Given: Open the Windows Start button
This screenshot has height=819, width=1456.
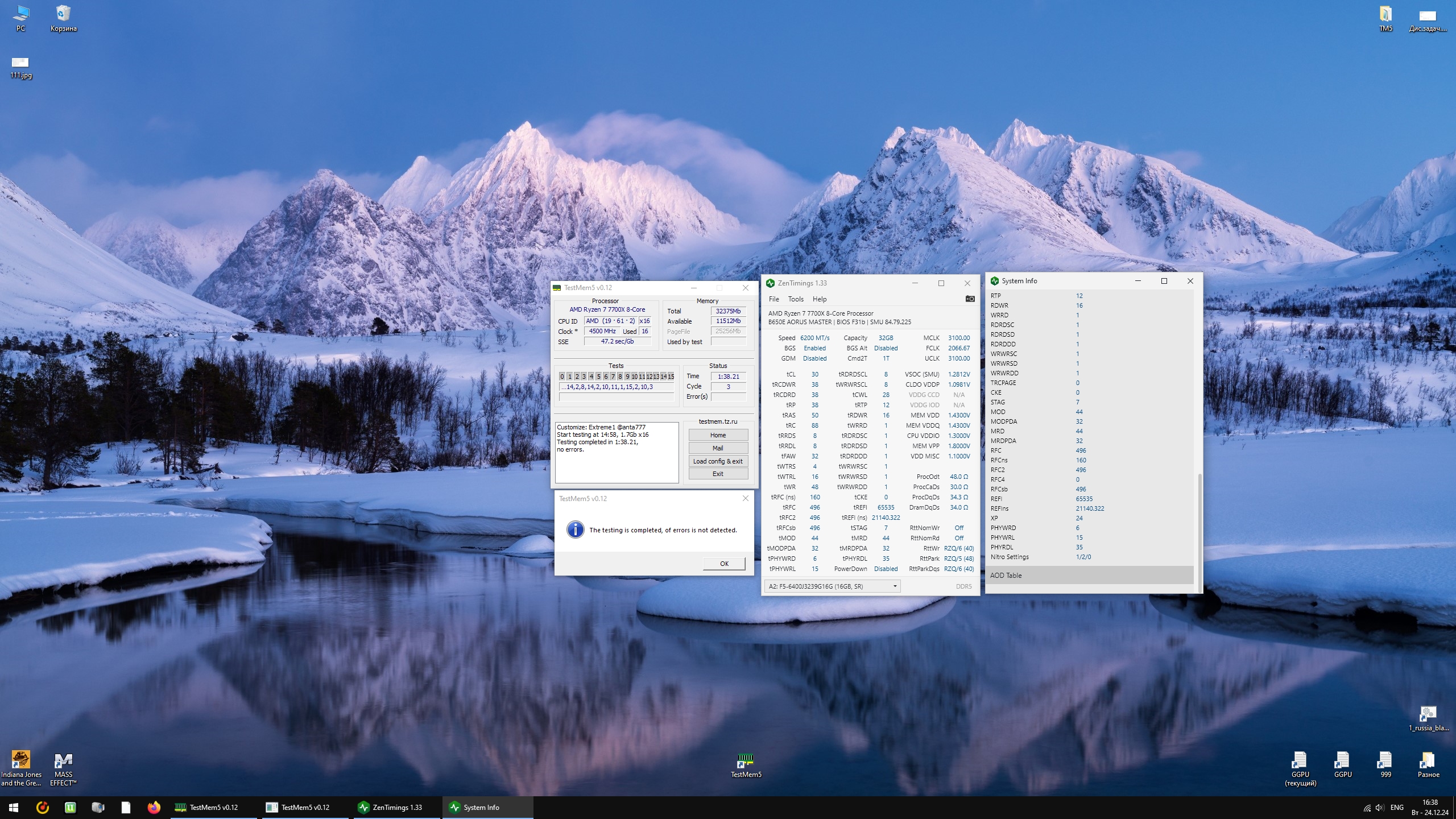Looking at the screenshot, I should 14,807.
